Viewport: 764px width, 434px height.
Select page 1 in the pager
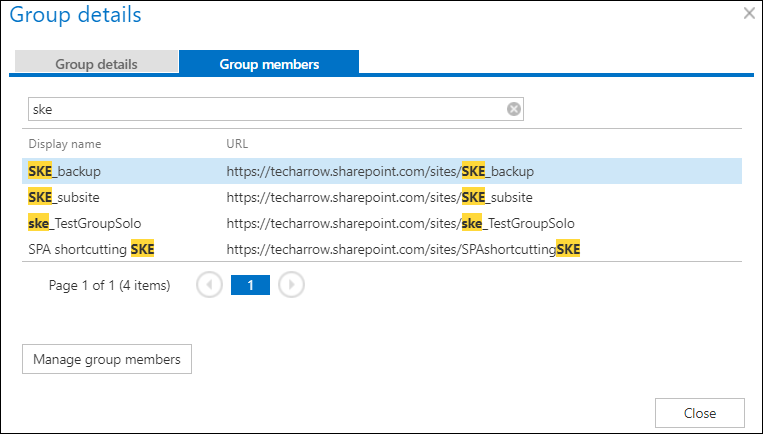250,285
